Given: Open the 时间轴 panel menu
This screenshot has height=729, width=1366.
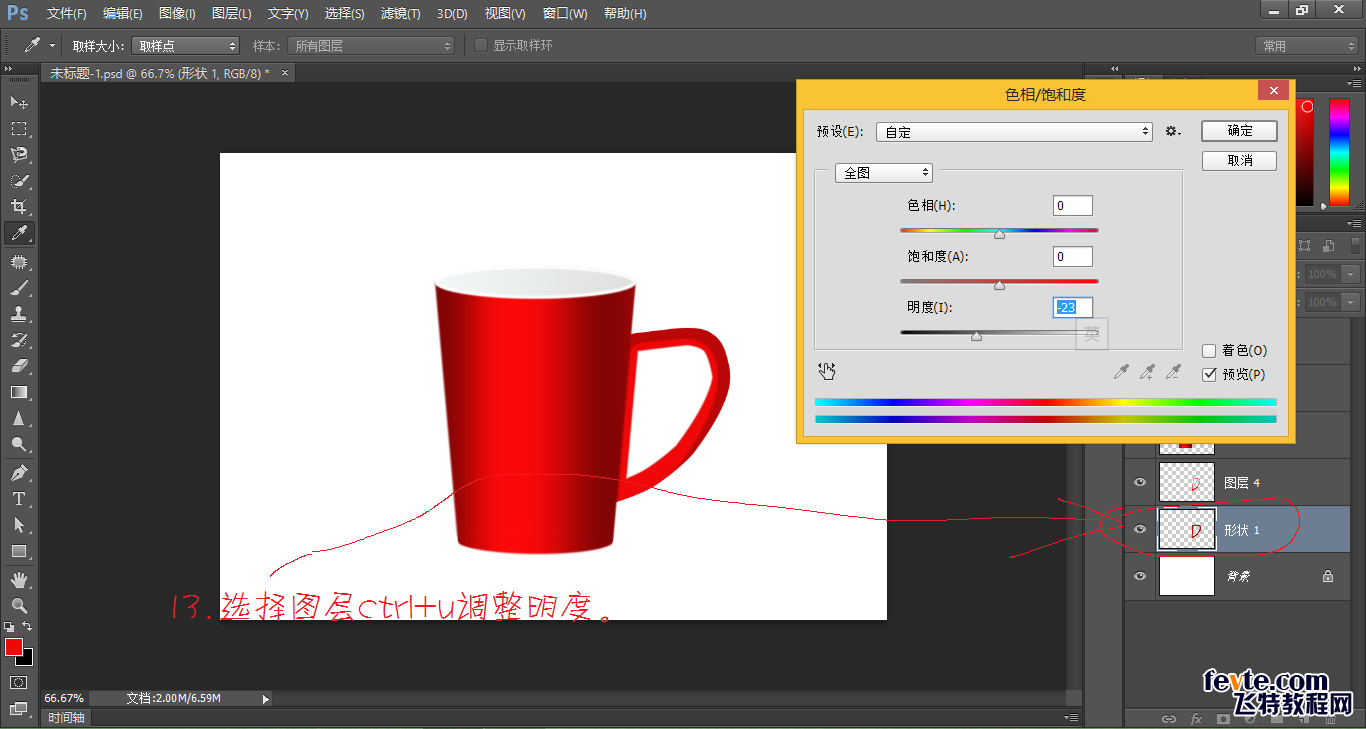Looking at the screenshot, I should (1071, 717).
